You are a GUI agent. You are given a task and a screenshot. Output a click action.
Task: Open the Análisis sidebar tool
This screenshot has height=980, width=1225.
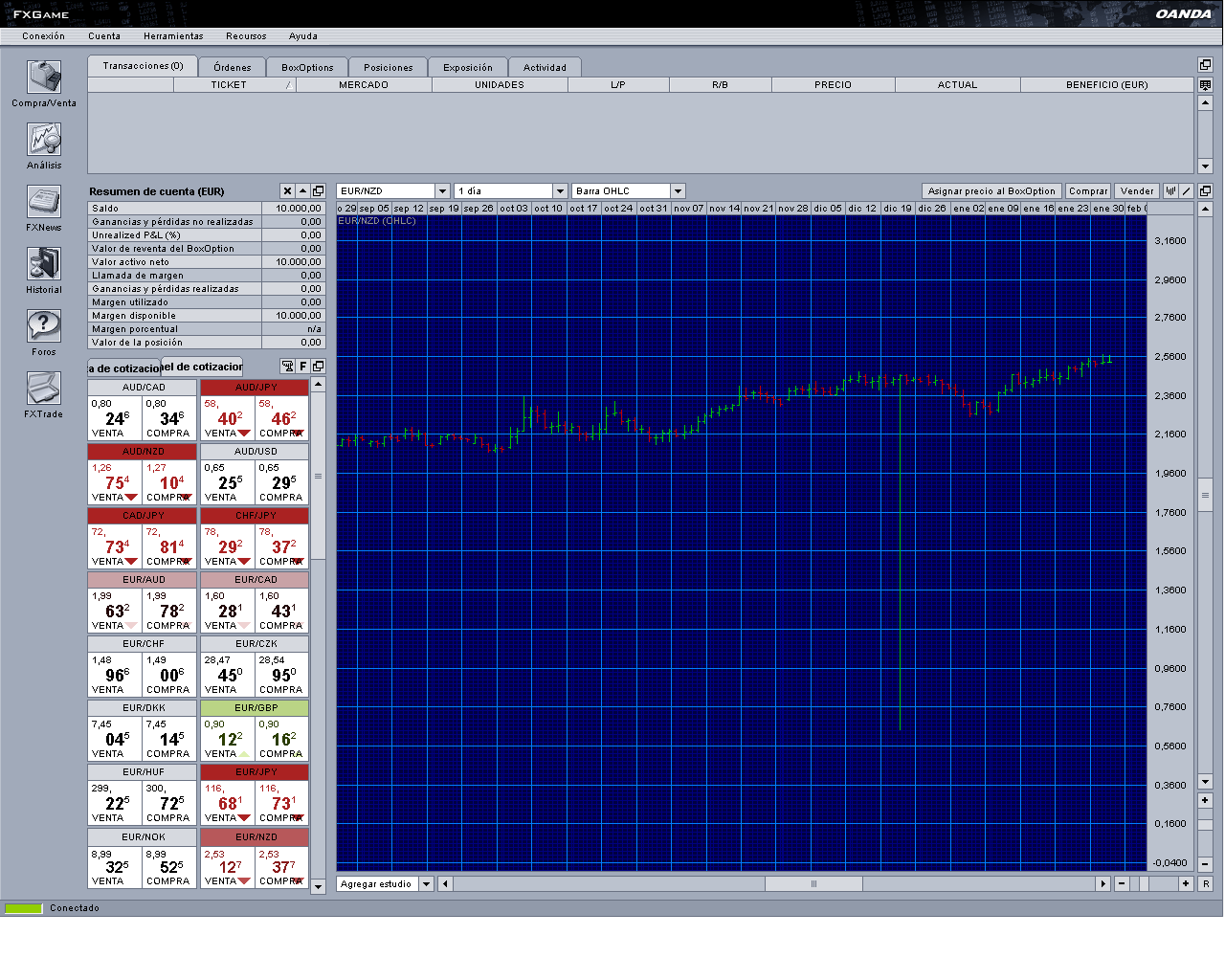click(x=44, y=140)
